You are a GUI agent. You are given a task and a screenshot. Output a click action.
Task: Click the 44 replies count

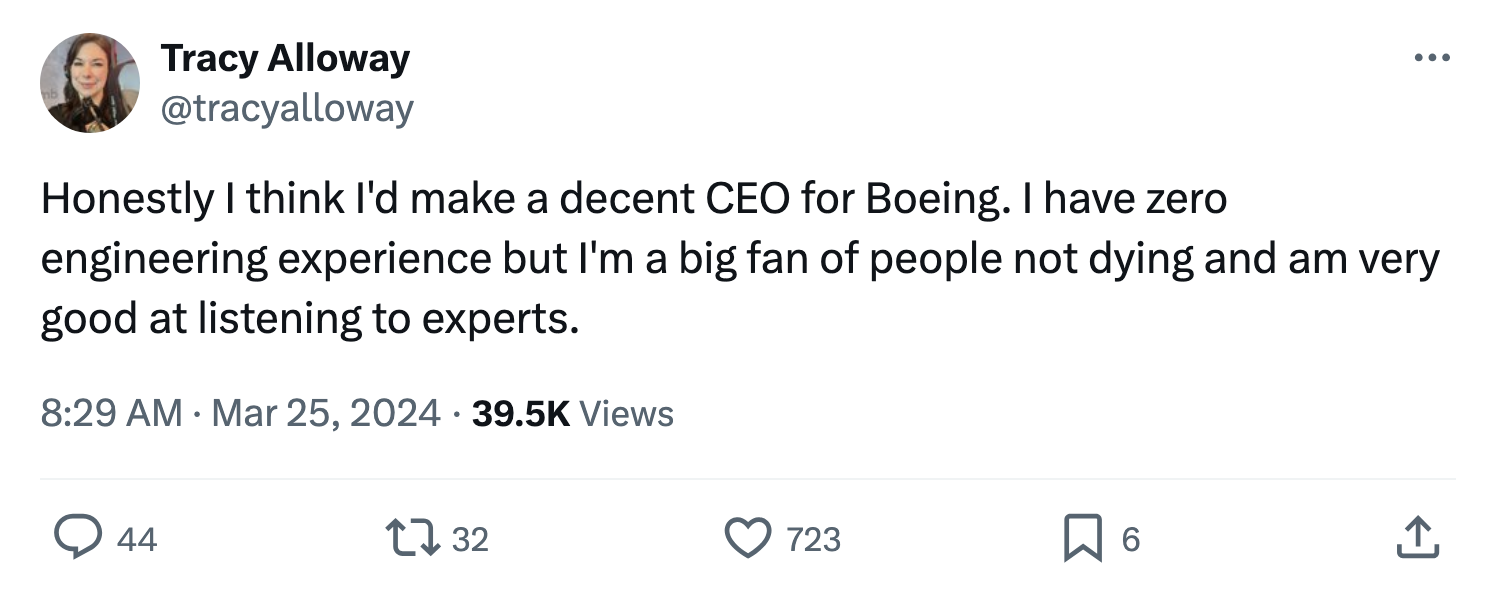[x=137, y=540]
